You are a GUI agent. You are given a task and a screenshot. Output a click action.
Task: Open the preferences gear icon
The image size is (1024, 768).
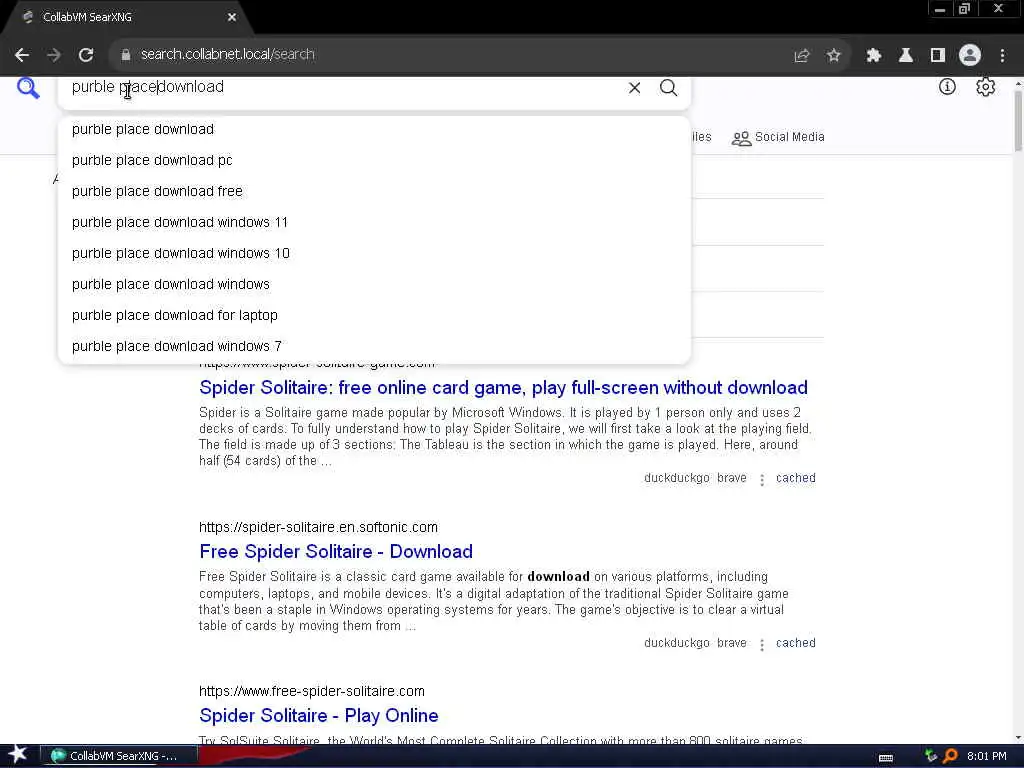985,87
